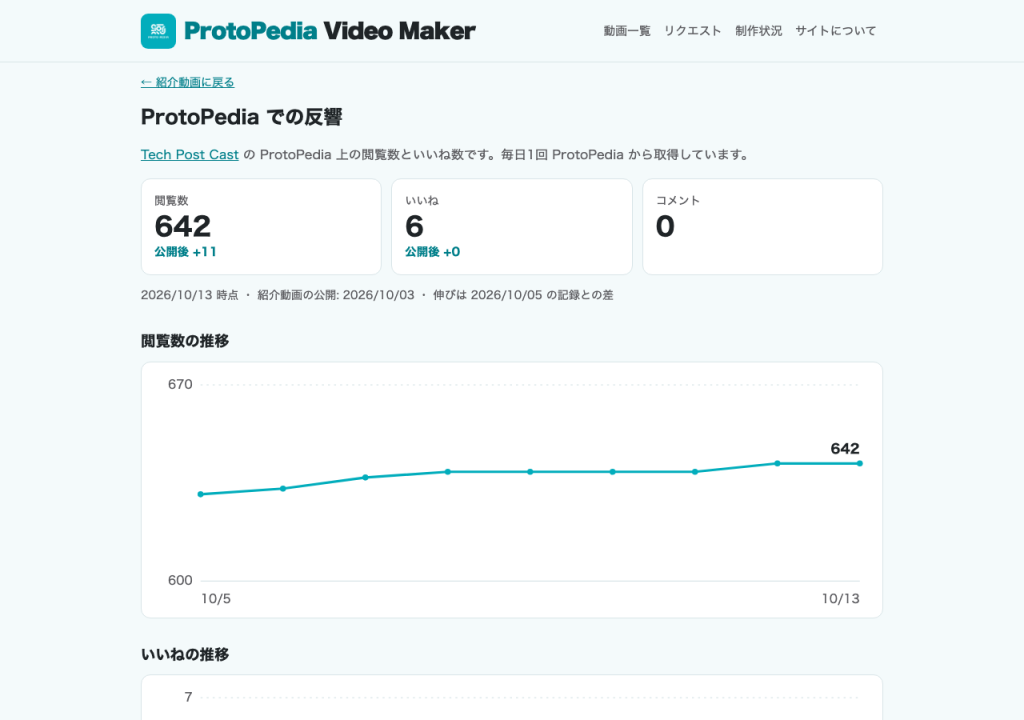Select サイトについて in the header
Viewport: 1024px width, 720px height.
pyautogui.click(x=835, y=31)
